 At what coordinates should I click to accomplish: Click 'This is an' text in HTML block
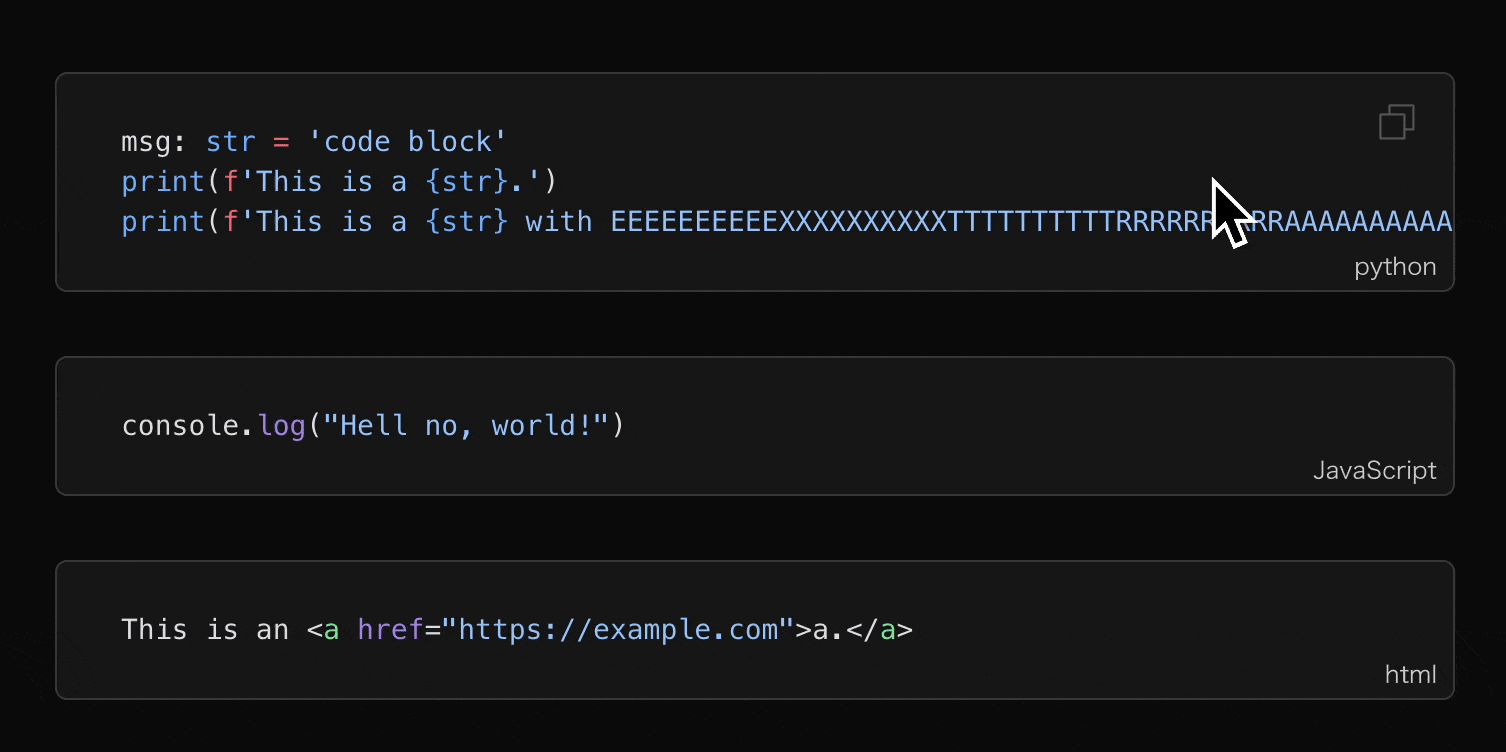(204, 630)
